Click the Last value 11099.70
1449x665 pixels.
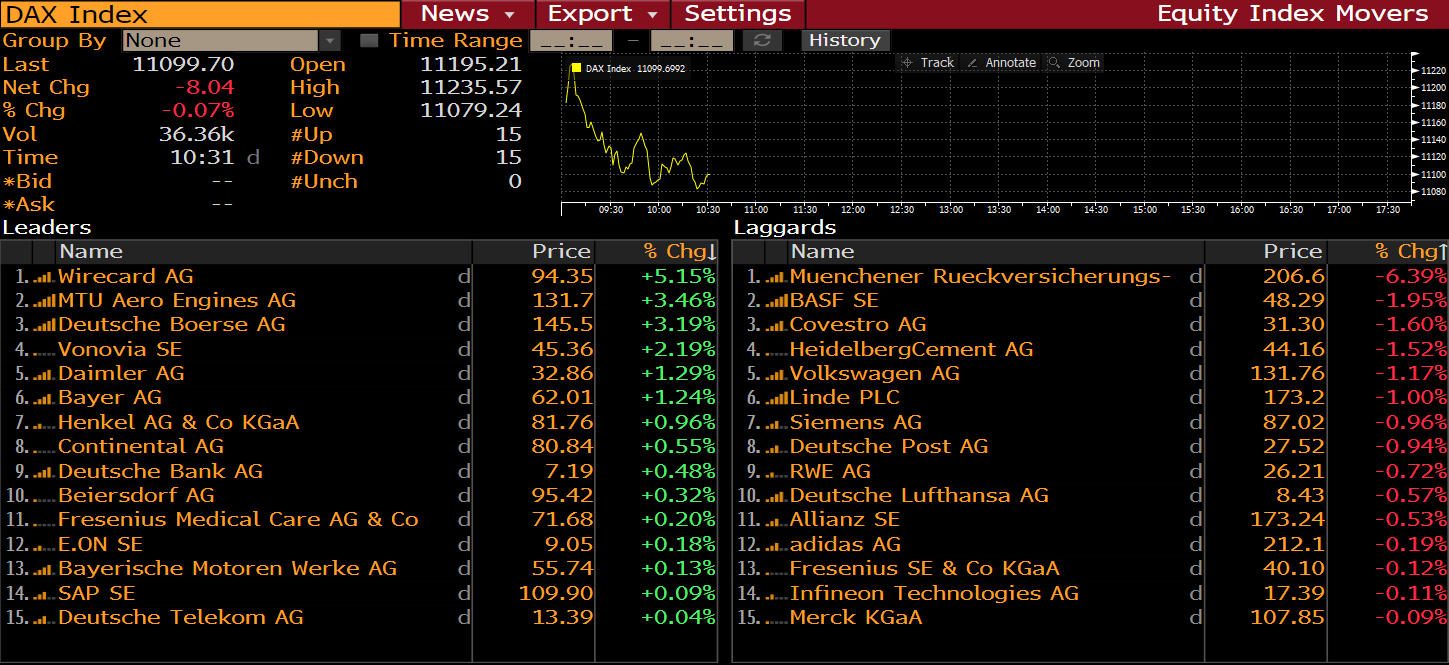coord(183,64)
